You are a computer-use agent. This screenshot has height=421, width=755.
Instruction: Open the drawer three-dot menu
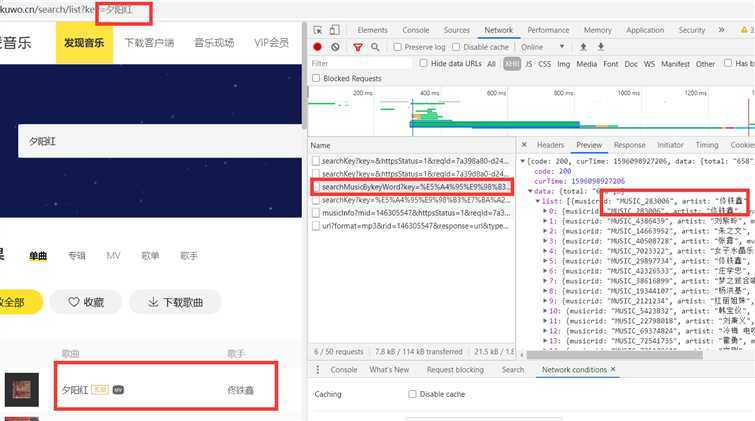tap(317, 369)
